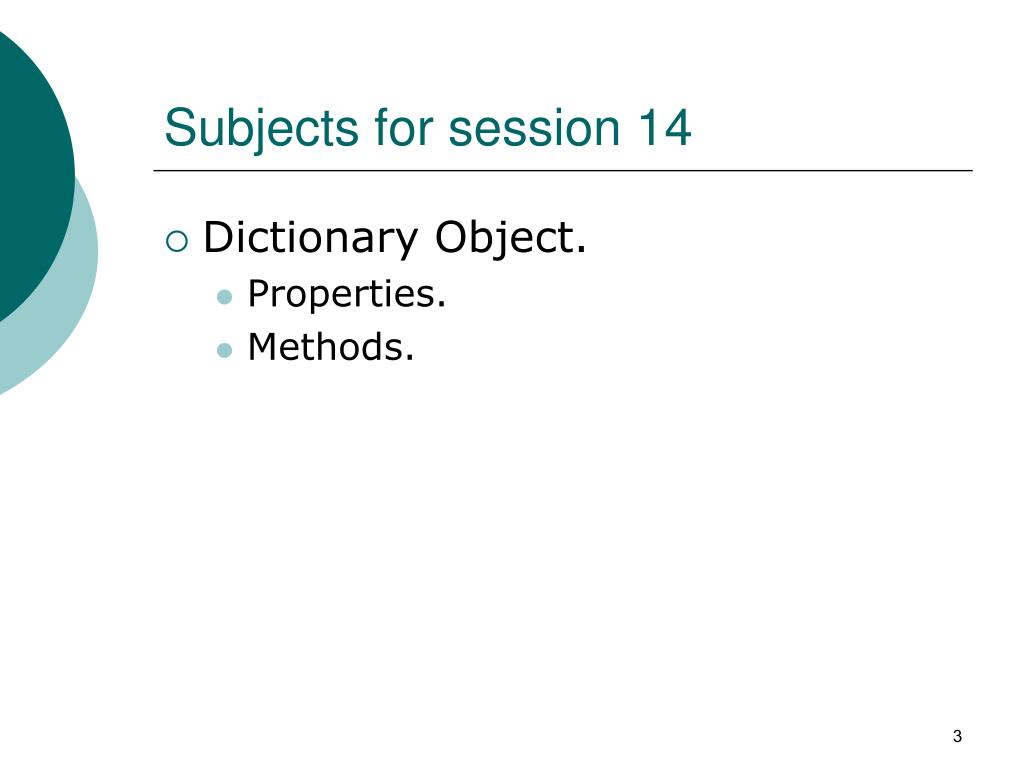Screen dimensions: 1024x768
Task: Click the word 'Object.' in first bullet
Action: (511, 238)
